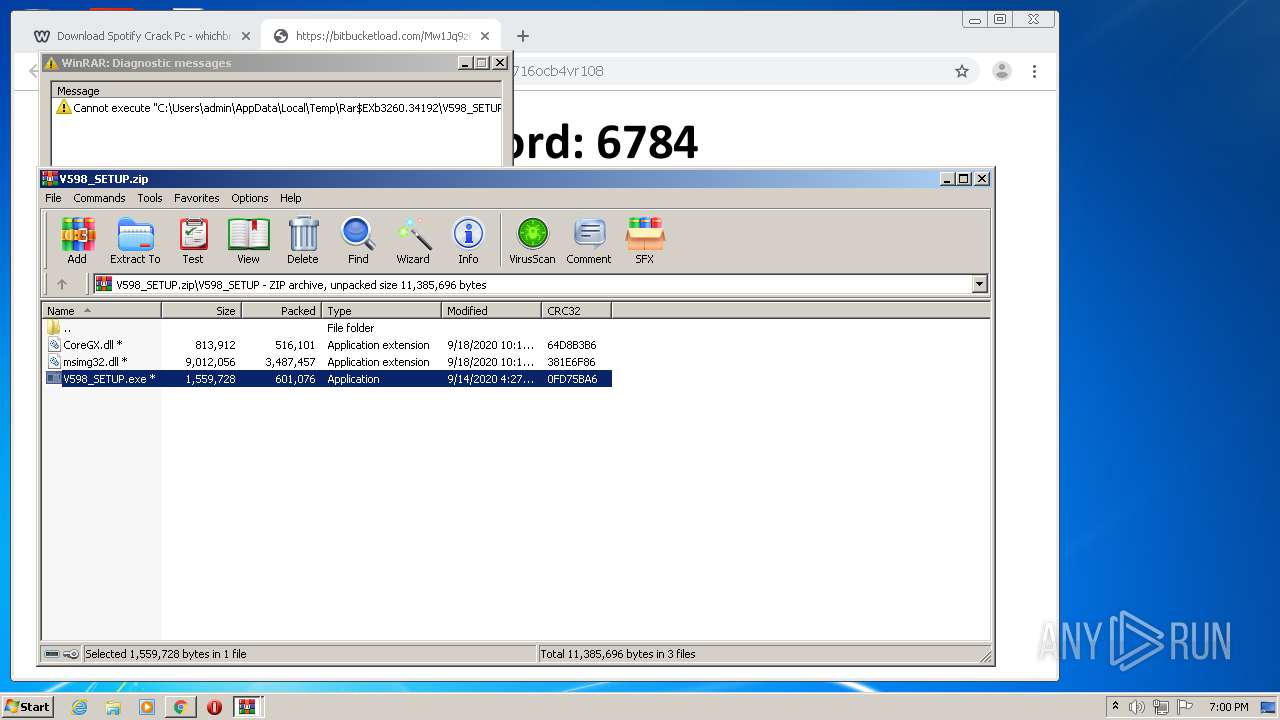Click the 'Cannot execute' diagnostic message
The image size is (1280, 720).
pos(287,107)
